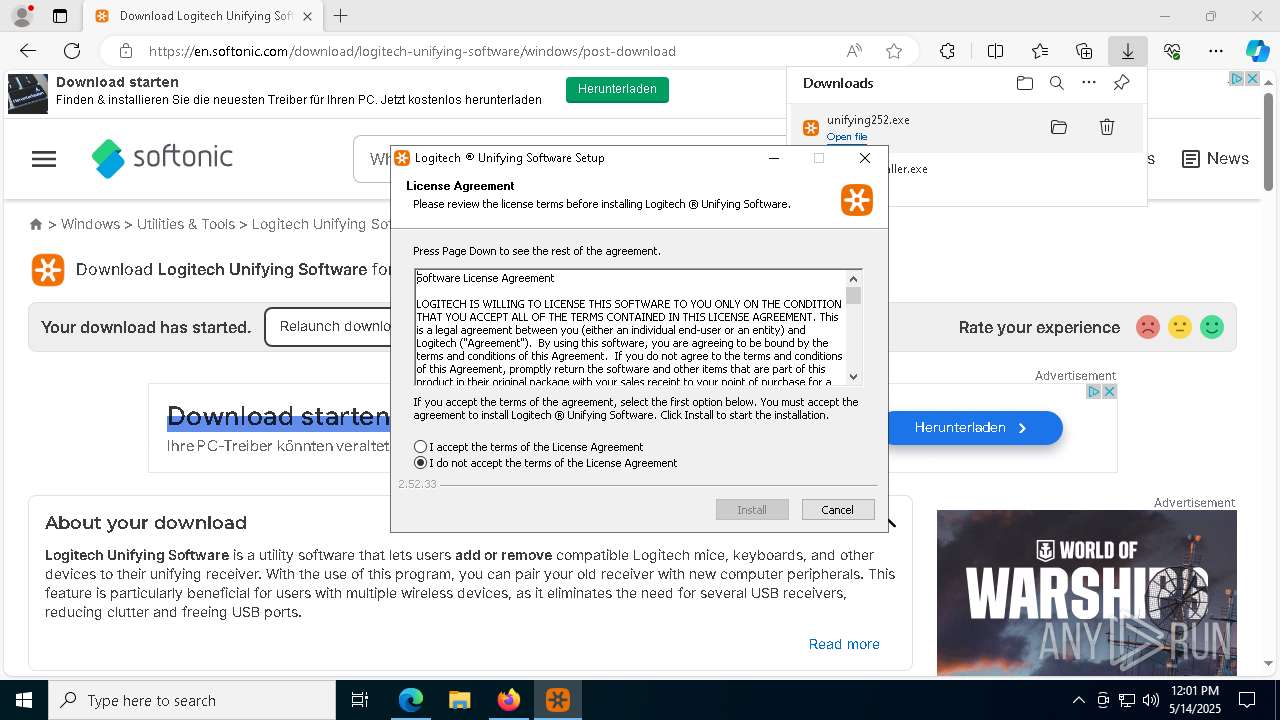Viewport: 1280px width, 720px height.
Task: Search downloads with magnifier icon
Action: tap(1057, 83)
